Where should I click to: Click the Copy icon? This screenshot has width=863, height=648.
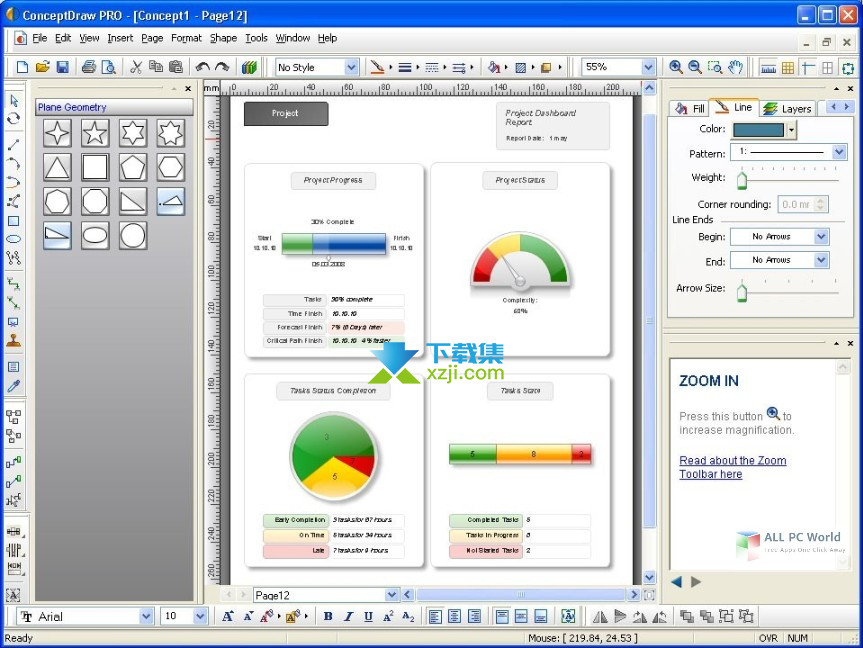pos(156,67)
